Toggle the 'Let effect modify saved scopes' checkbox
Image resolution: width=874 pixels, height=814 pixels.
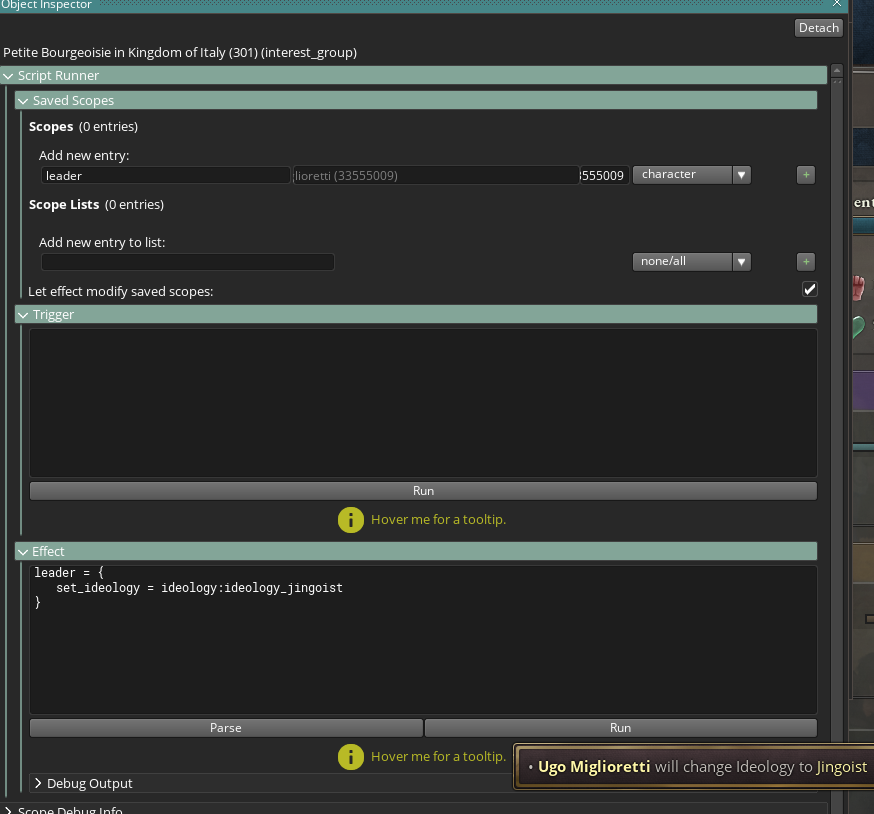tap(809, 289)
